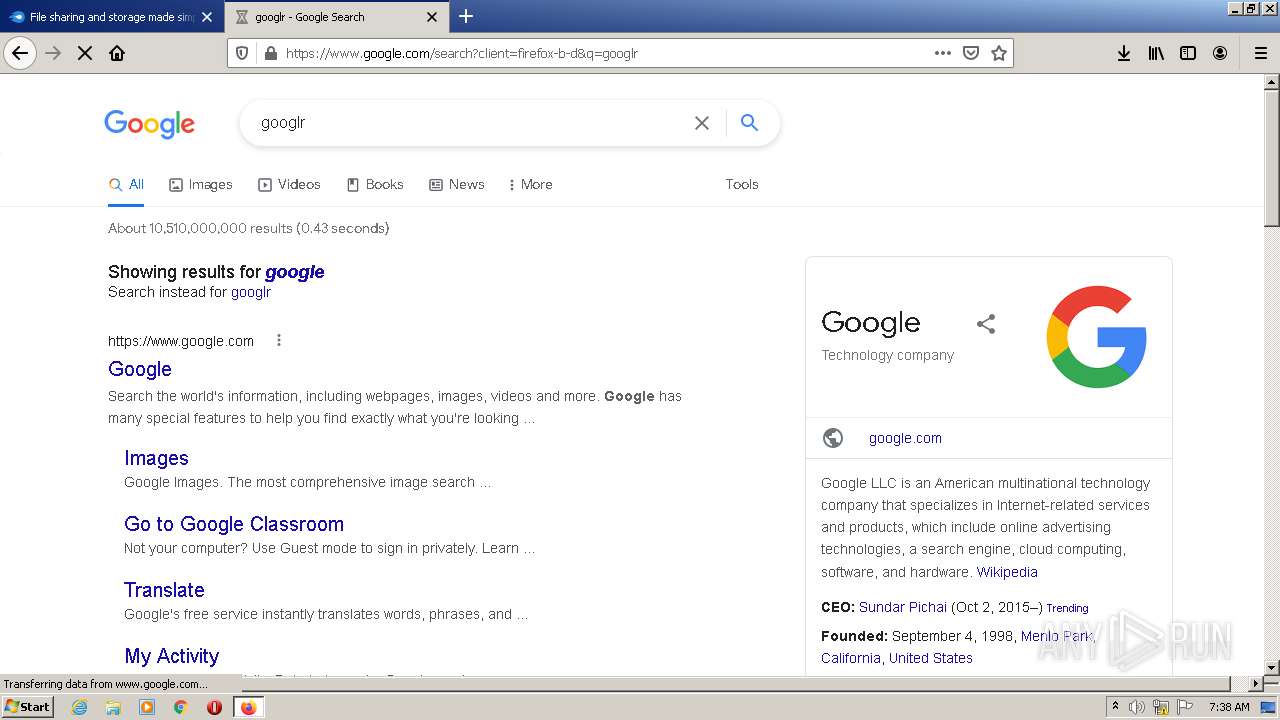Click the vertical scrollbar thumb

coord(1272,158)
